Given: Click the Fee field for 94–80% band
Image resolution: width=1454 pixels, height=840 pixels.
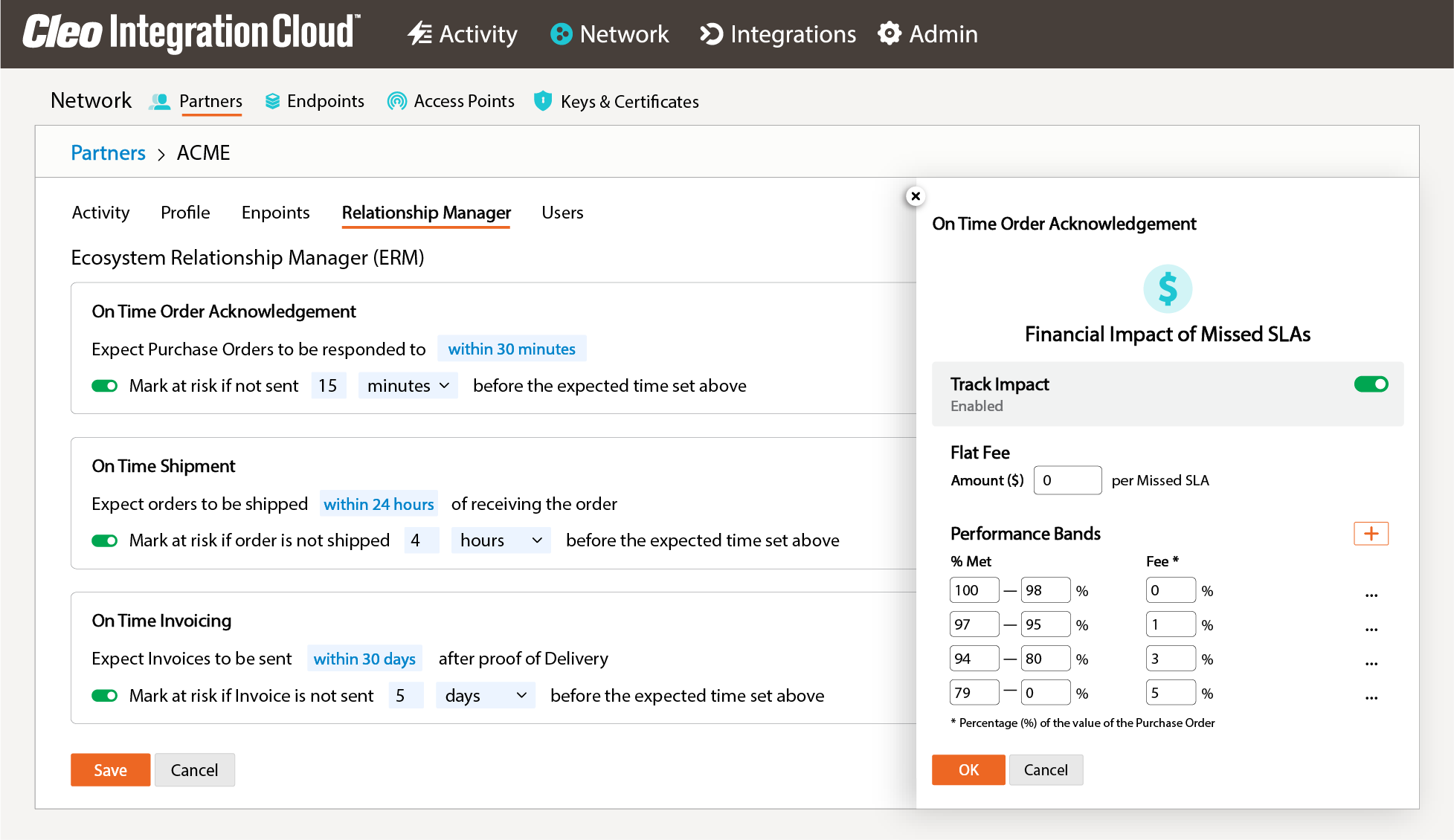Looking at the screenshot, I should click(1171, 659).
